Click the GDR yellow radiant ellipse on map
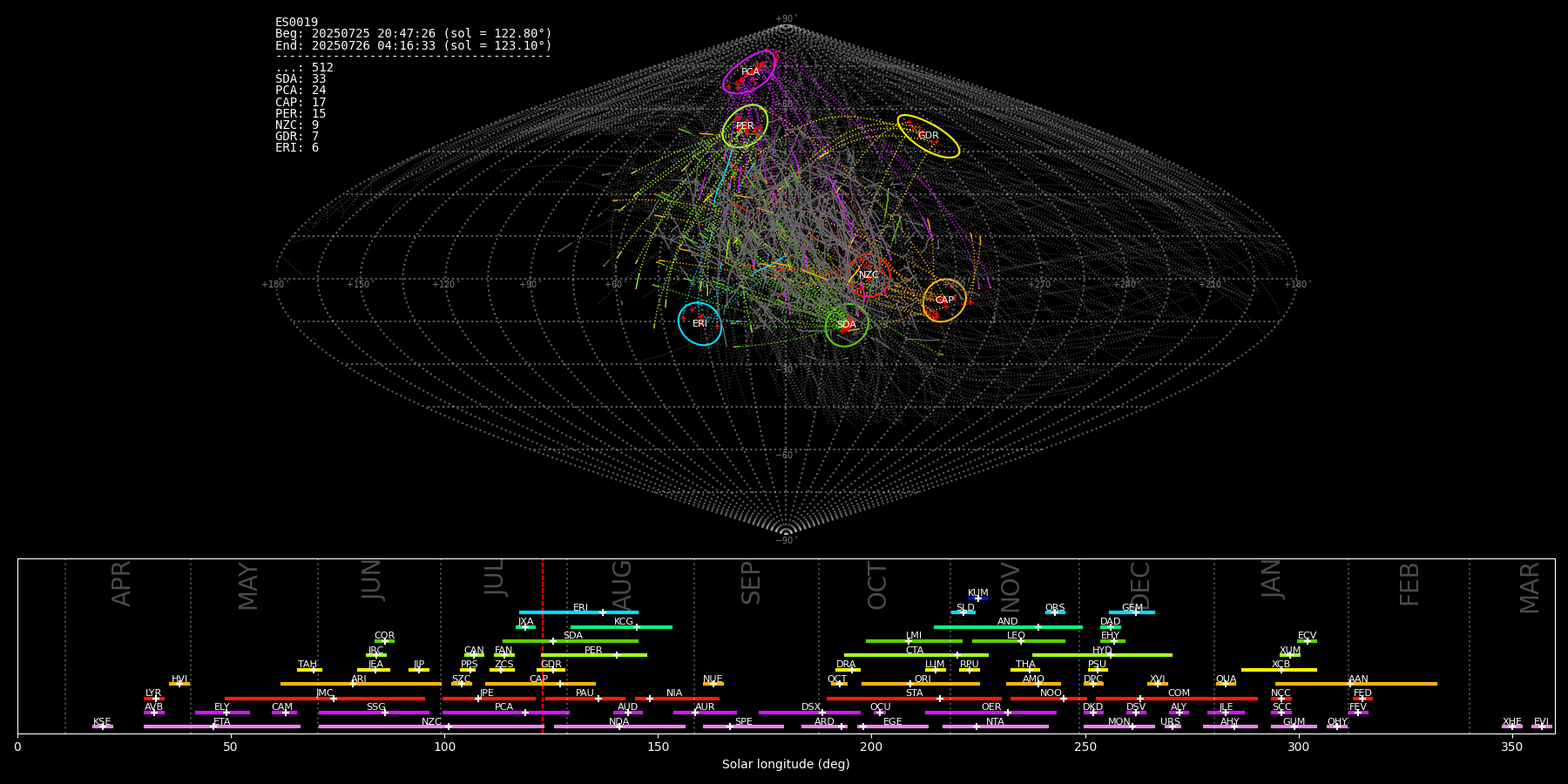The width and height of the screenshot is (1568, 784). point(929,136)
